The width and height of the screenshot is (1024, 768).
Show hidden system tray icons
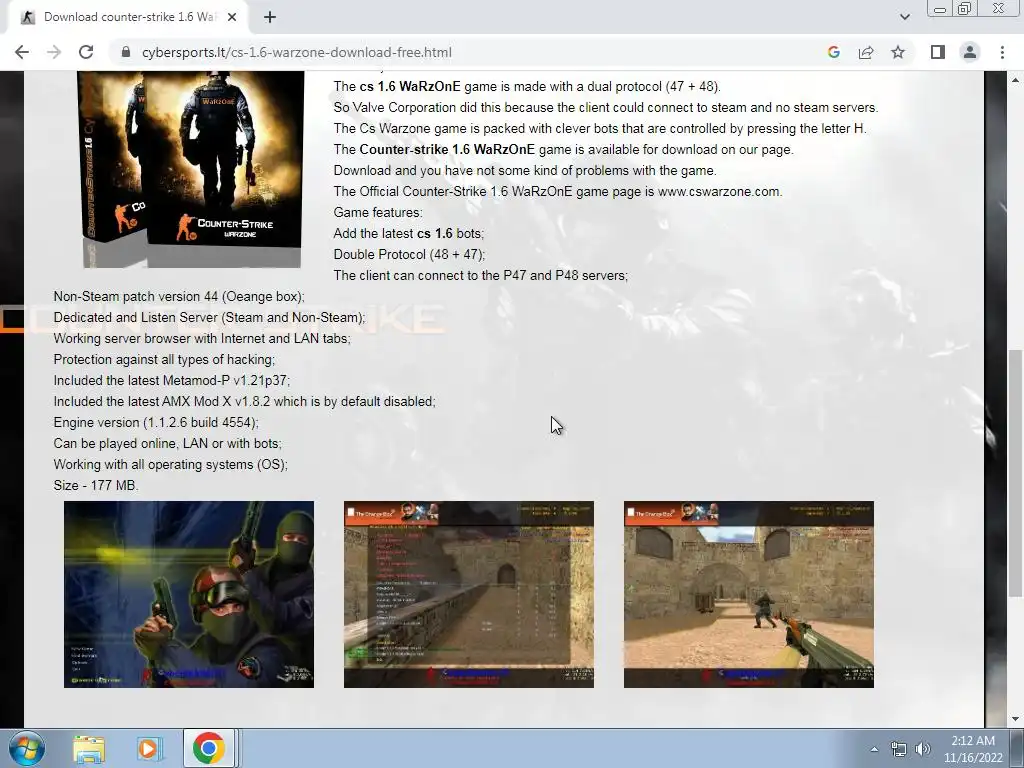click(x=874, y=749)
